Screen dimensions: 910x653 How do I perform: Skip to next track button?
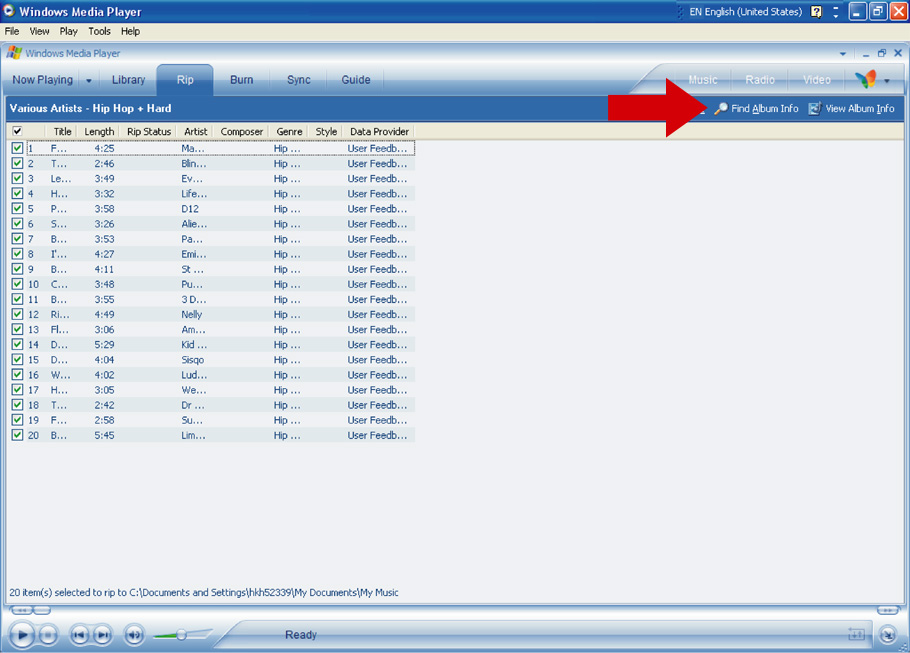pyautogui.click(x=103, y=635)
